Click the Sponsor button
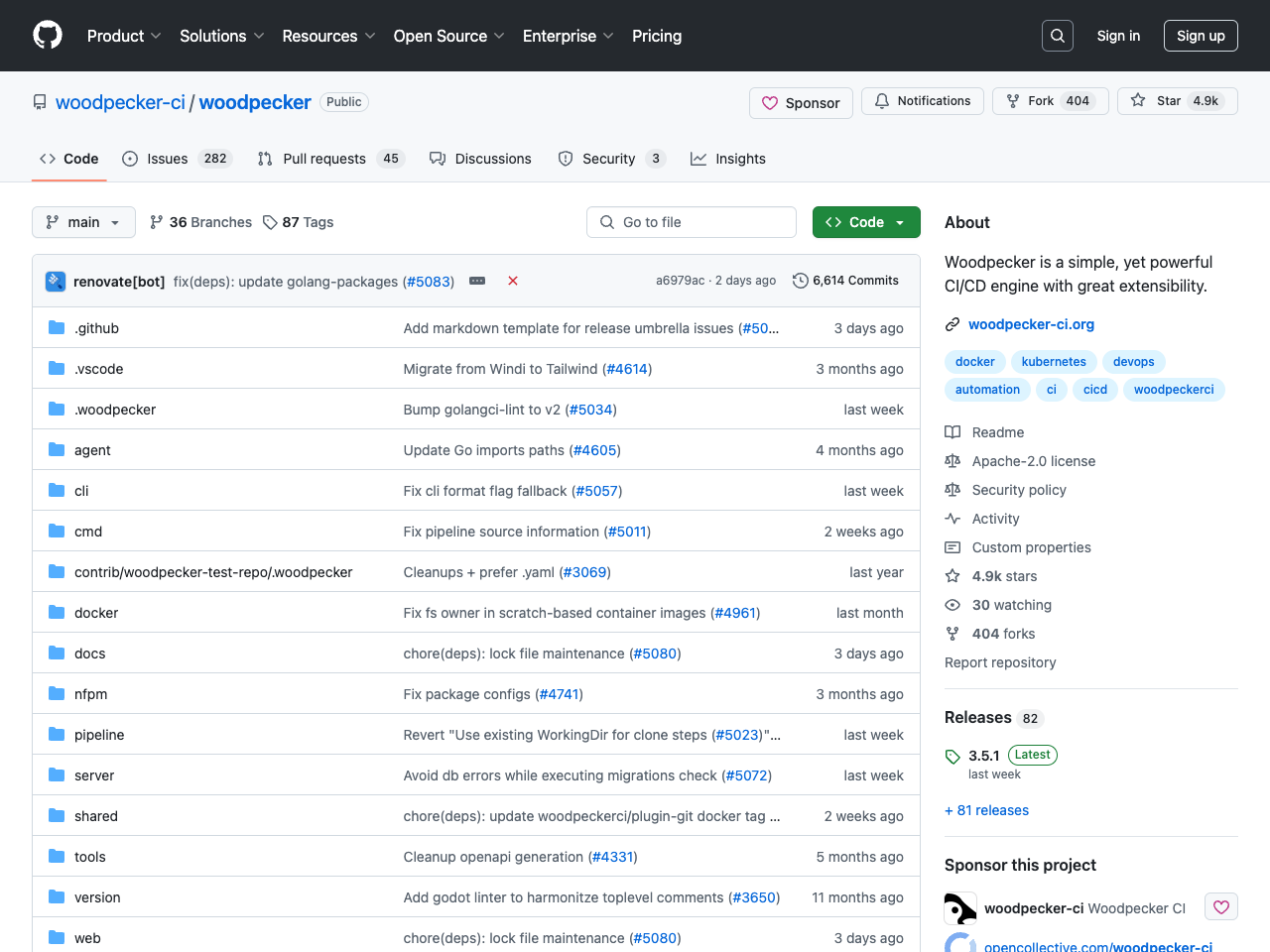1270x952 pixels. [x=801, y=103]
